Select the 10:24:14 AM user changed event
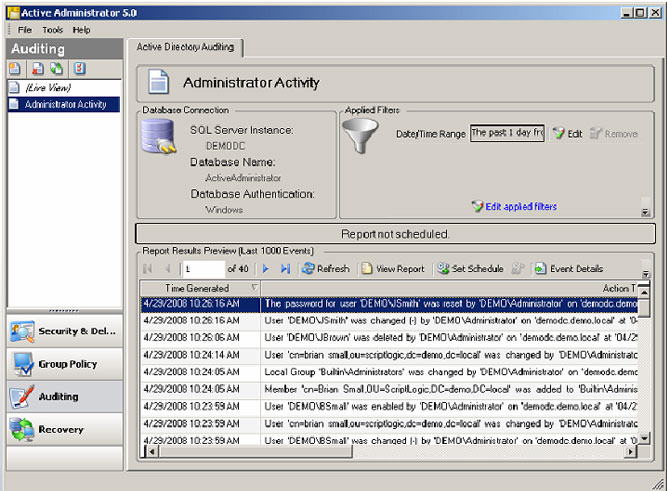 389,355
